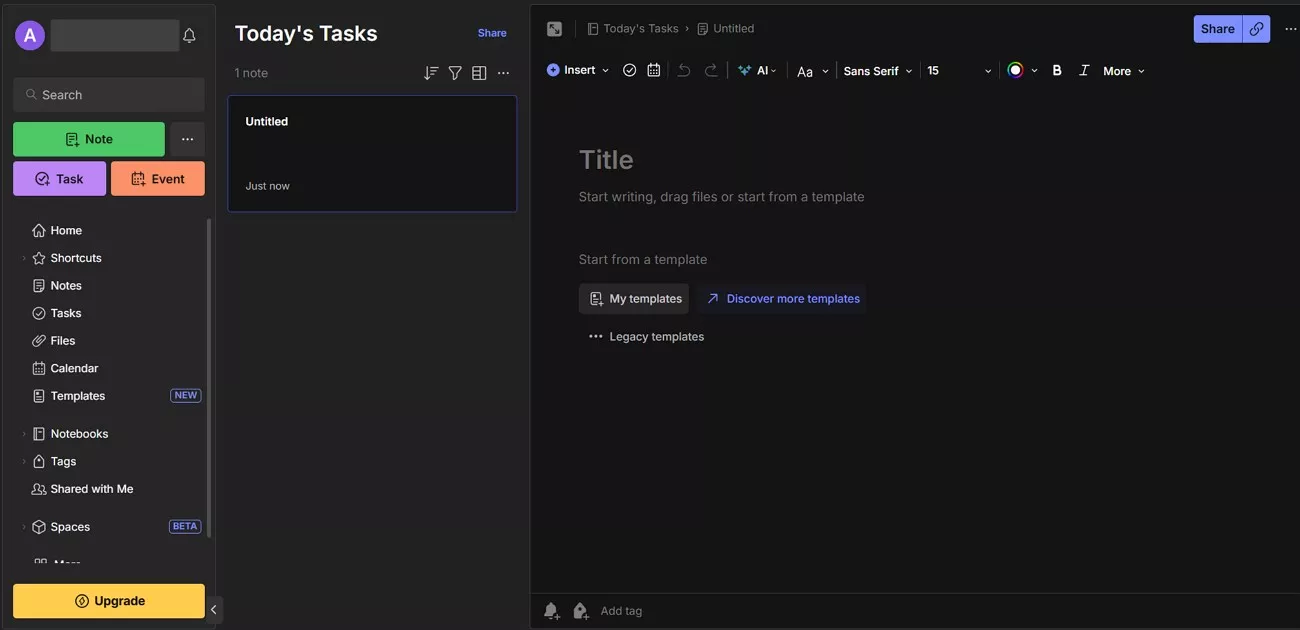Go to Templates in the sidebar
Screen dimensions: 1300x630
pyautogui.click(x=77, y=396)
